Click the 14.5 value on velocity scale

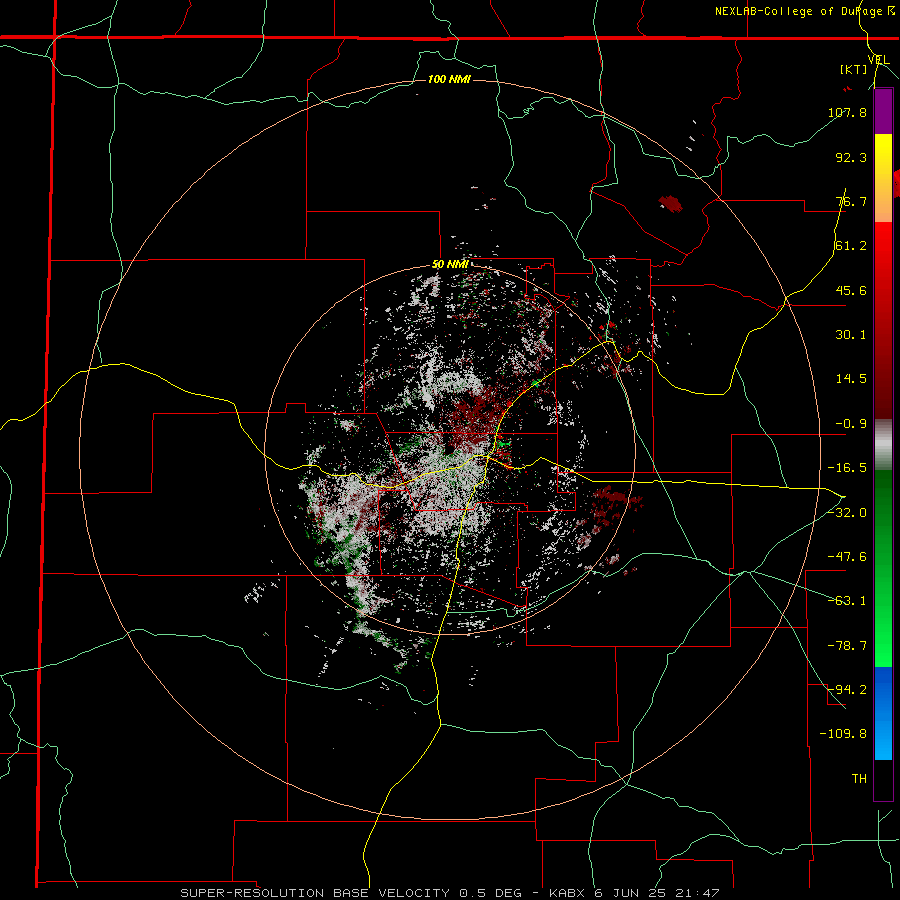point(851,379)
